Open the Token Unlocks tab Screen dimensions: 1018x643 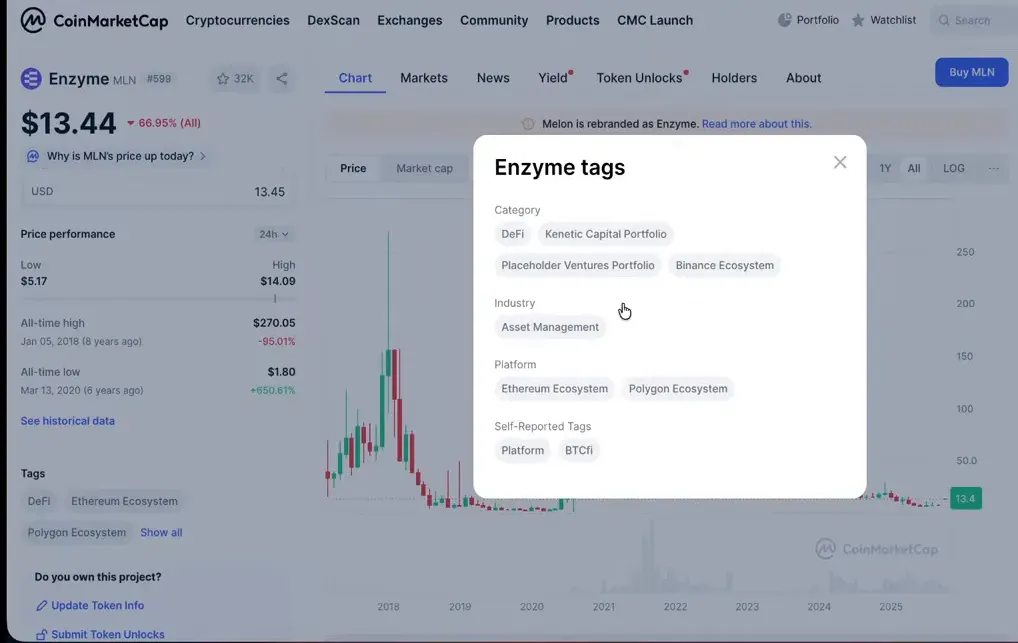pos(639,78)
